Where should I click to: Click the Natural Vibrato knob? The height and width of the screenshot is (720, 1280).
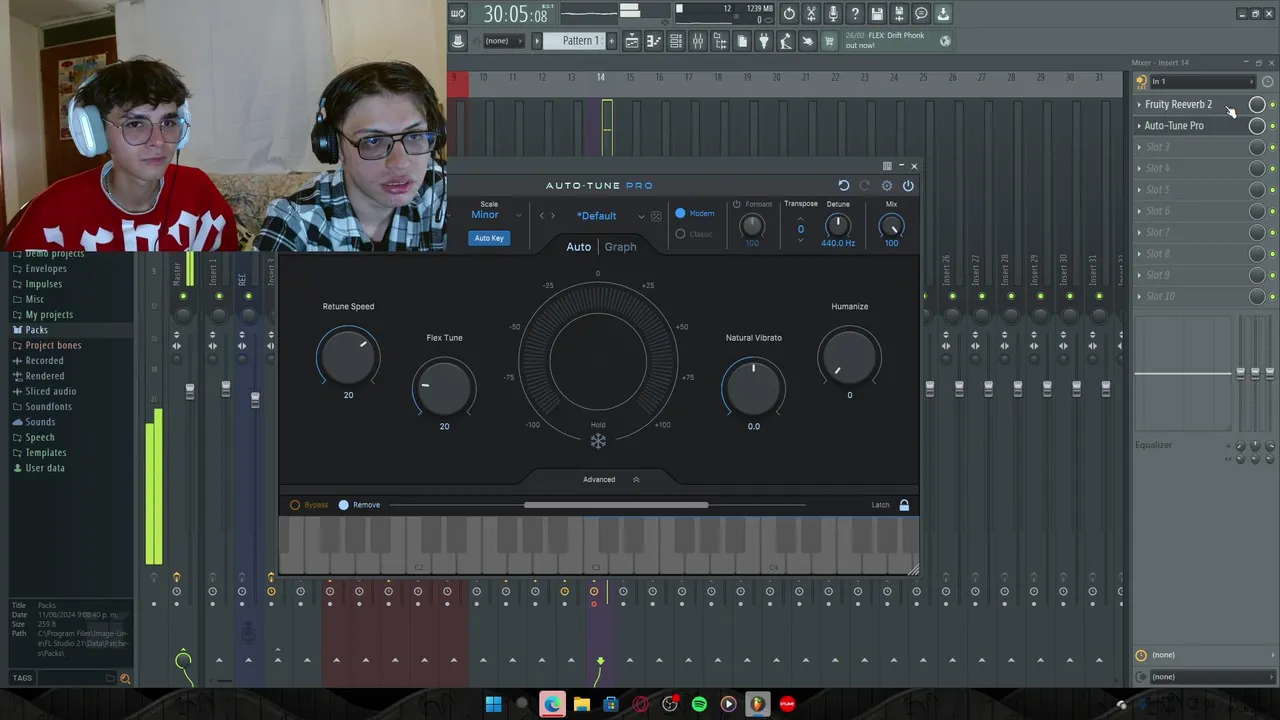(753, 389)
